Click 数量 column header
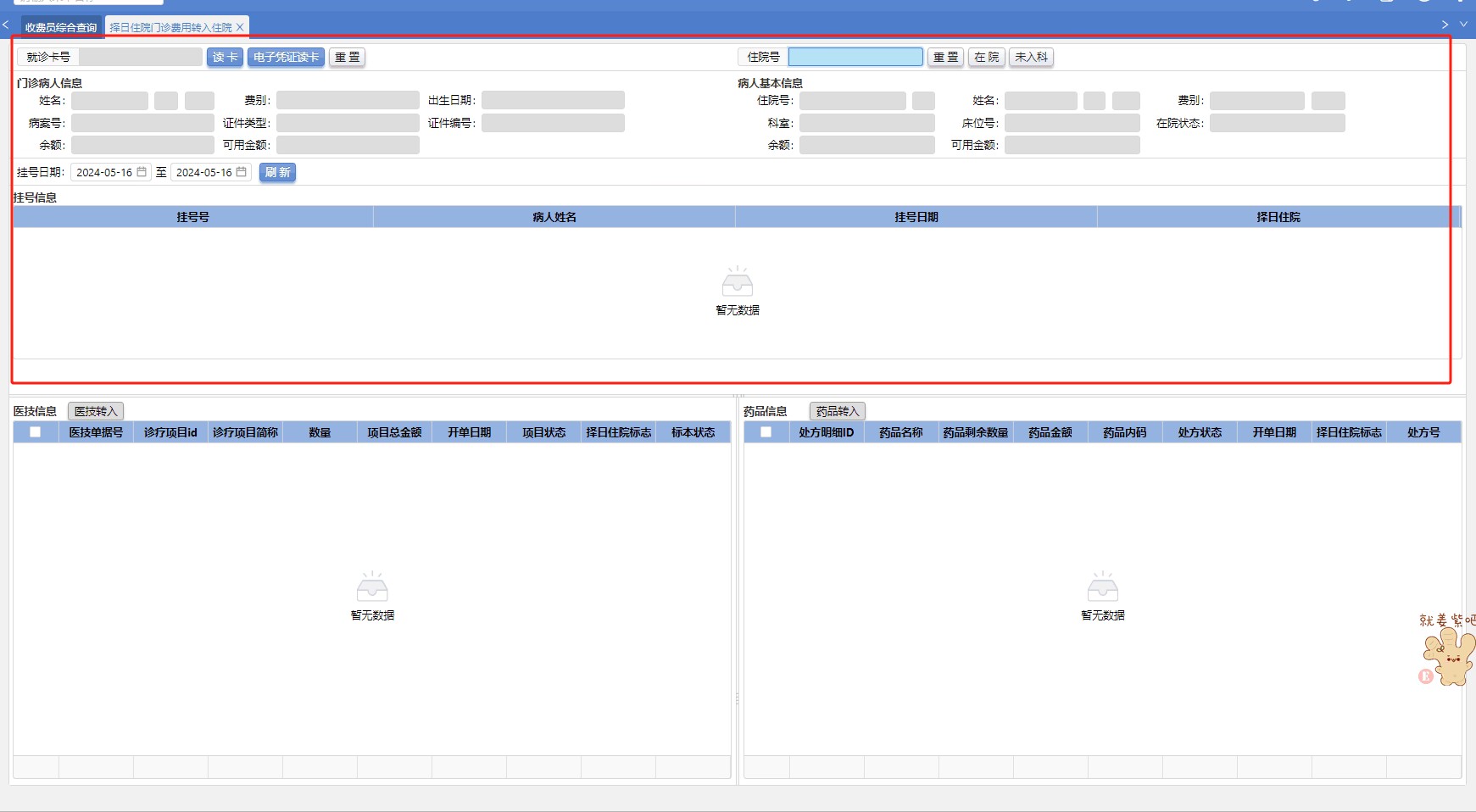1476x812 pixels. pos(320,432)
